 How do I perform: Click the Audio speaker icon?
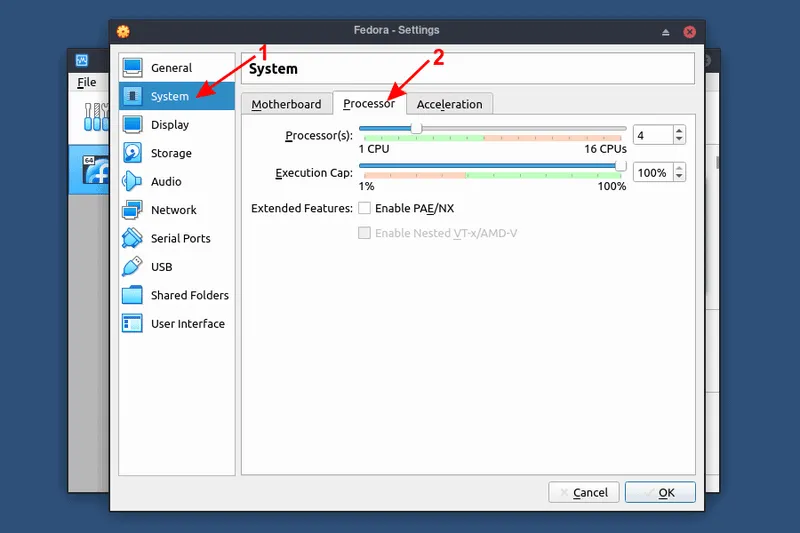coord(133,182)
